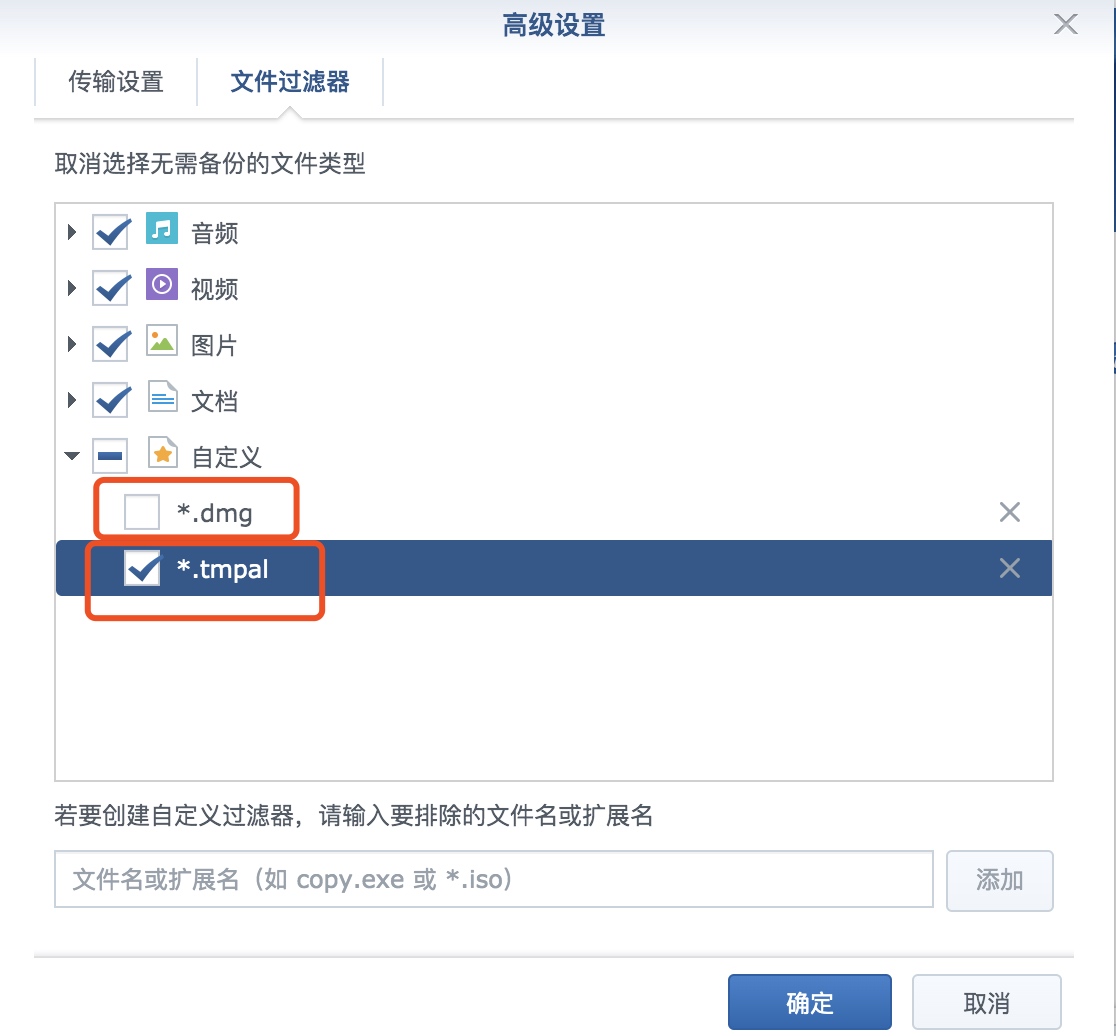The image size is (1116, 1036).
Task: Click the document page icon
Action: click(162, 397)
